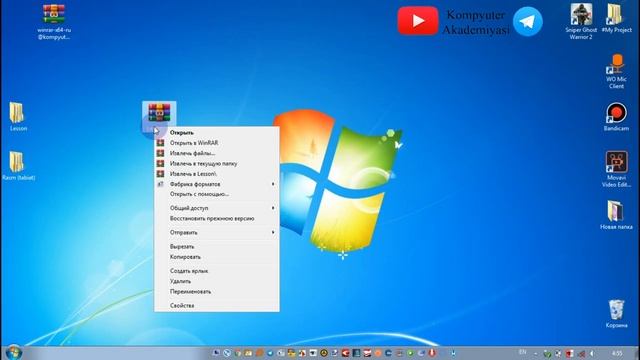The image size is (640, 360).
Task: Choose Открыть in the context menu
Action: click(217, 133)
